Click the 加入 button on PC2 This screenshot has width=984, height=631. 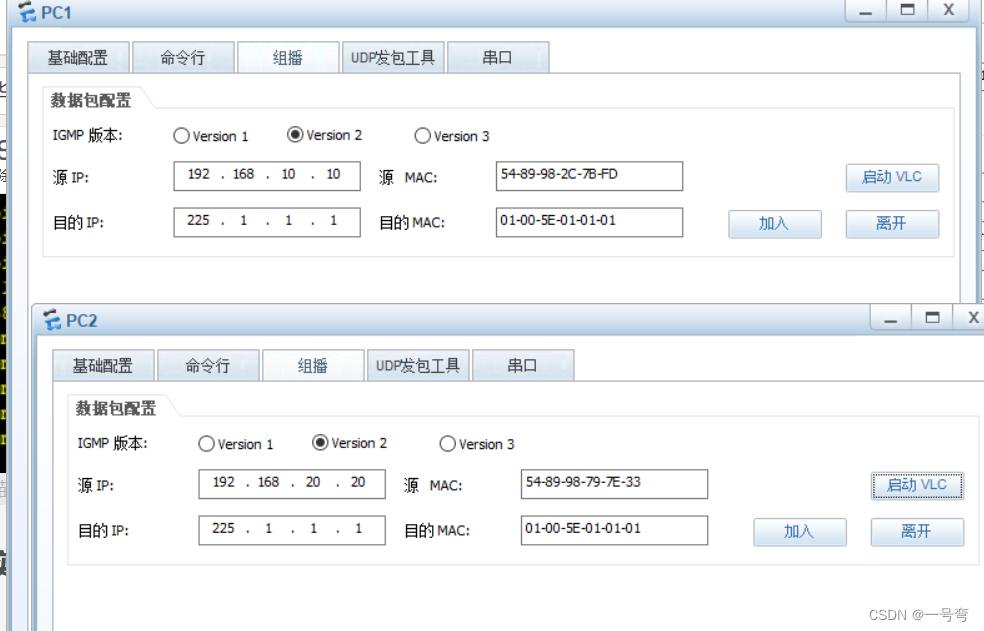(799, 531)
